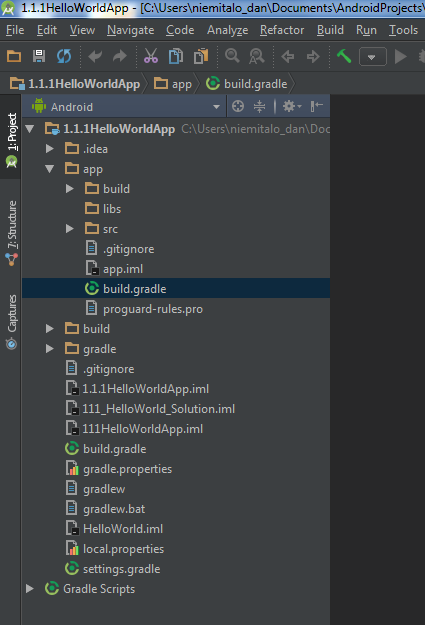Image resolution: width=425 pixels, height=625 pixels.
Task: Click the Cut scissors icon
Action: (151, 56)
